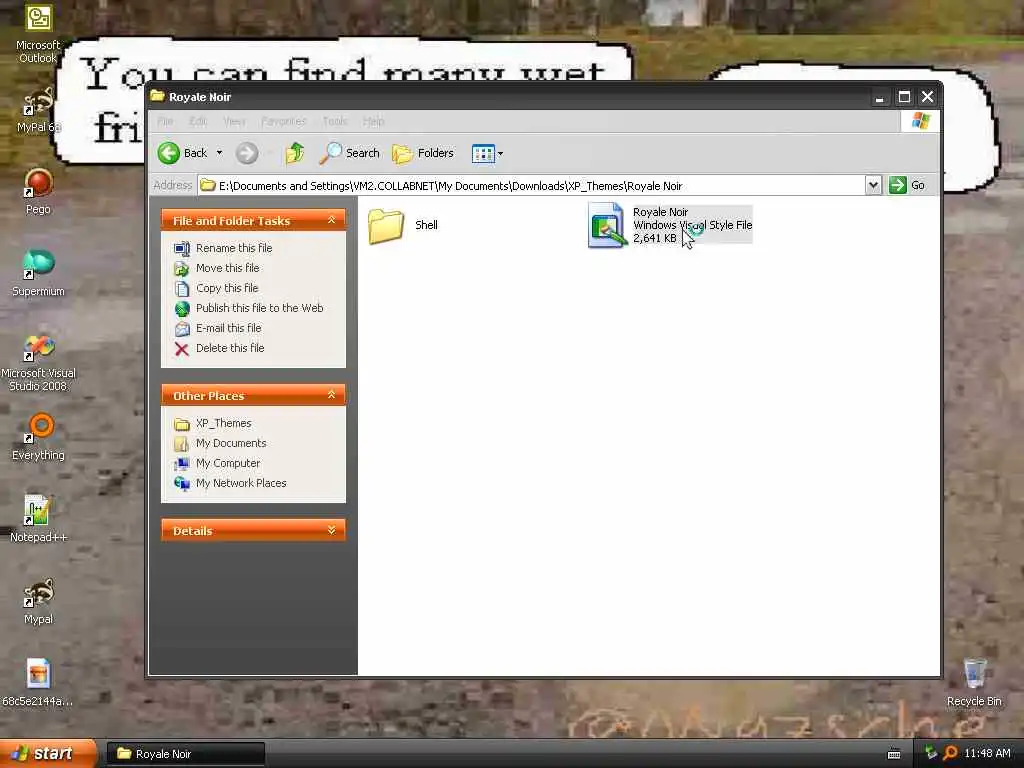Viewport: 1024px width, 768px height.
Task: Expand the Views dropdown arrow
Action: [x=500, y=154]
